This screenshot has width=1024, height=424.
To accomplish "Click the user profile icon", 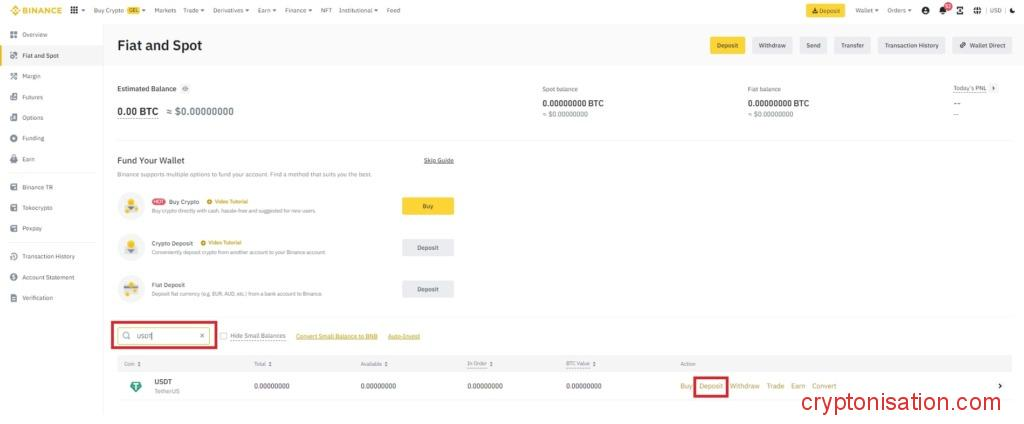I will pyautogui.click(x=925, y=10).
